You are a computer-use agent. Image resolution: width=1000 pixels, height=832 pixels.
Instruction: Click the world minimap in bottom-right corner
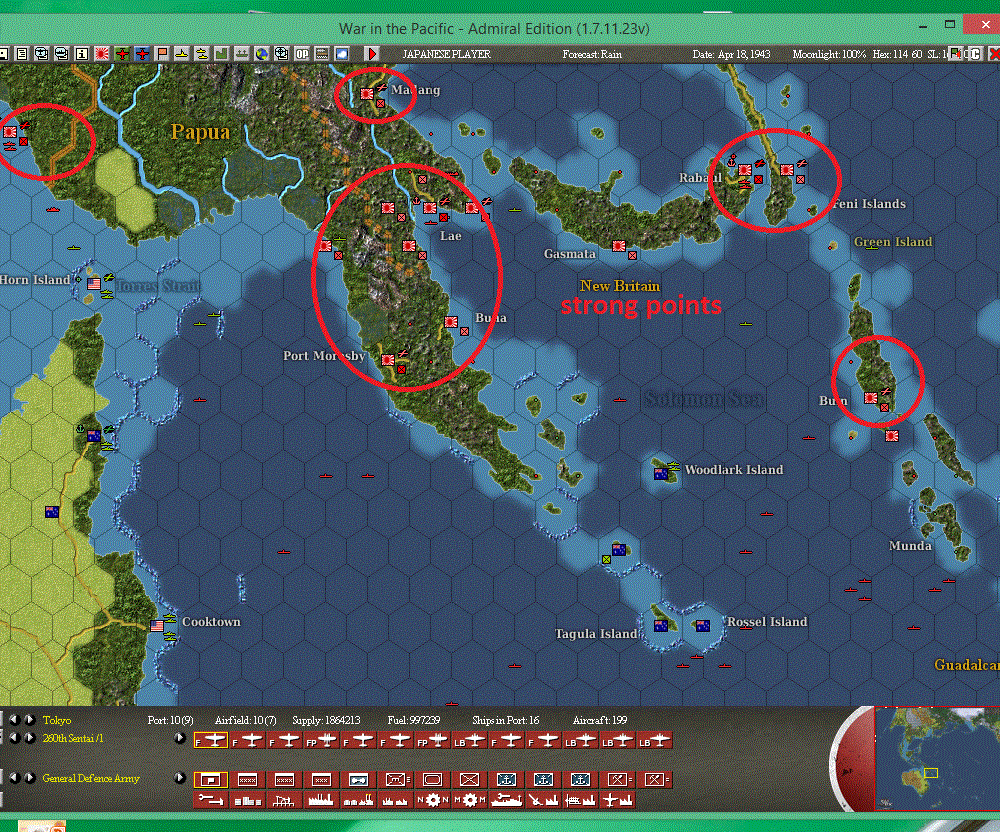pos(936,758)
